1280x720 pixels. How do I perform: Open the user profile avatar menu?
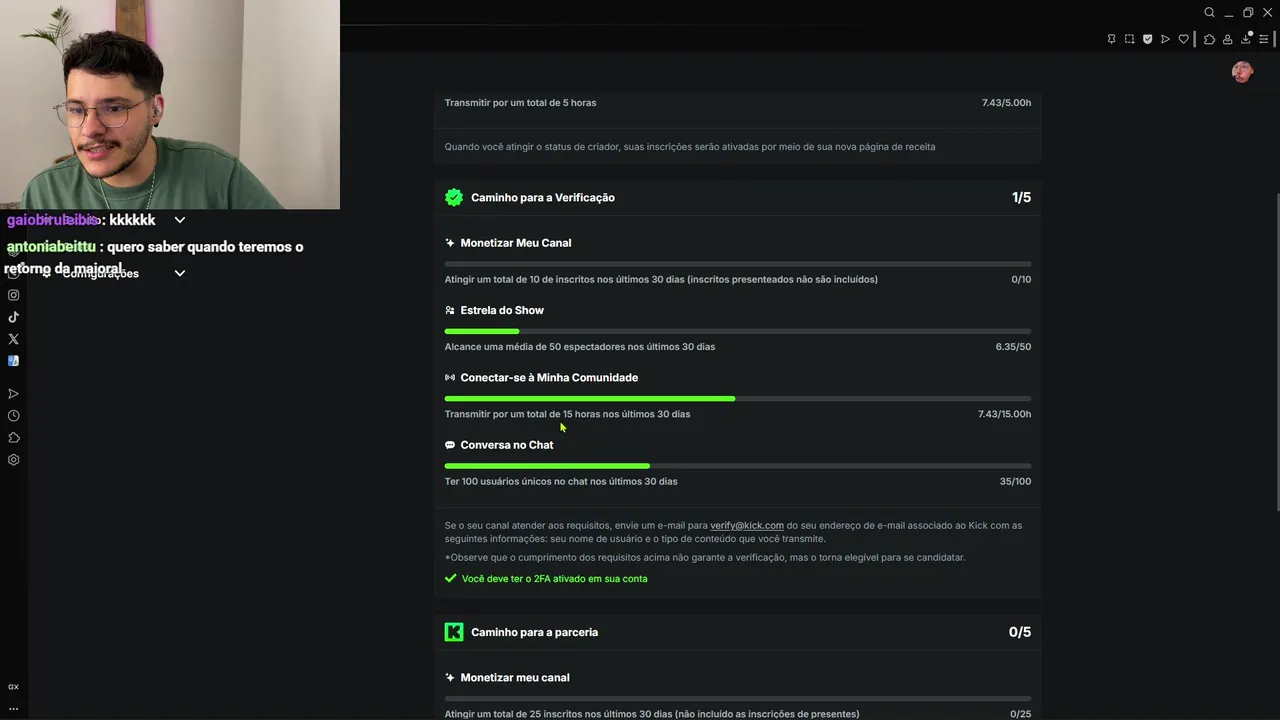tap(1242, 72)
